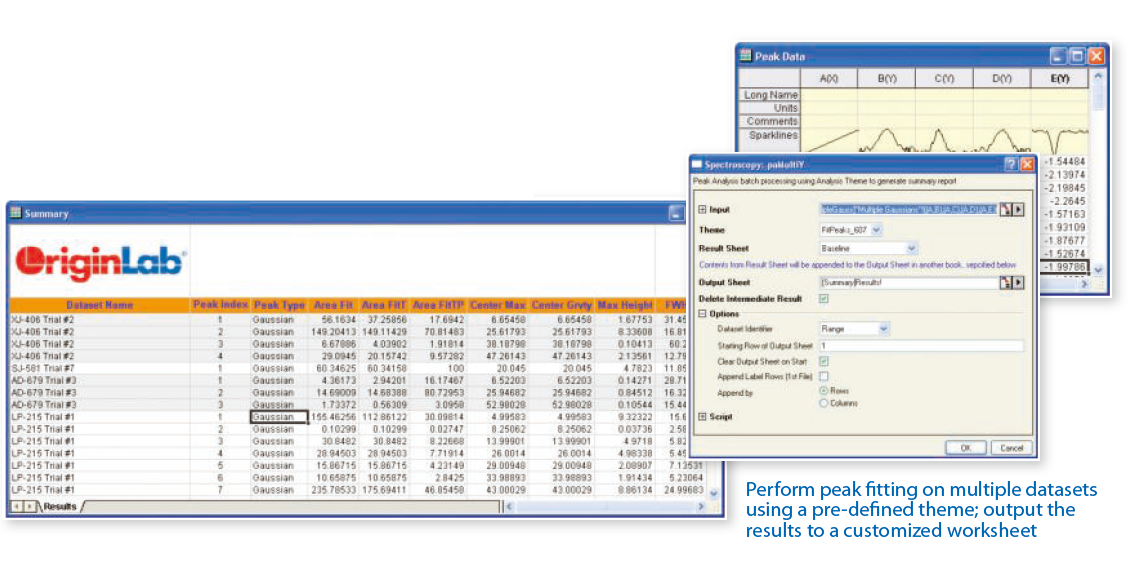This screenshot has width=1133, height=564.
Task: Expand the Script section
Action: click(702, 417)
